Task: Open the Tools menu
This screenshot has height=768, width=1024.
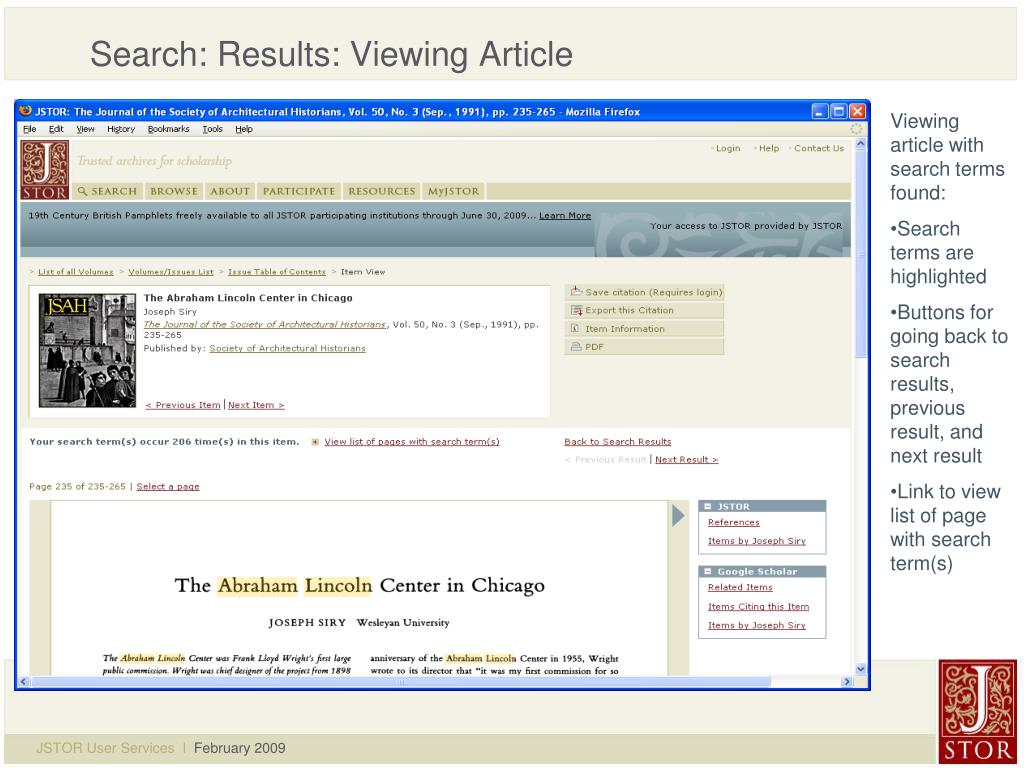Action: [212, 129]
